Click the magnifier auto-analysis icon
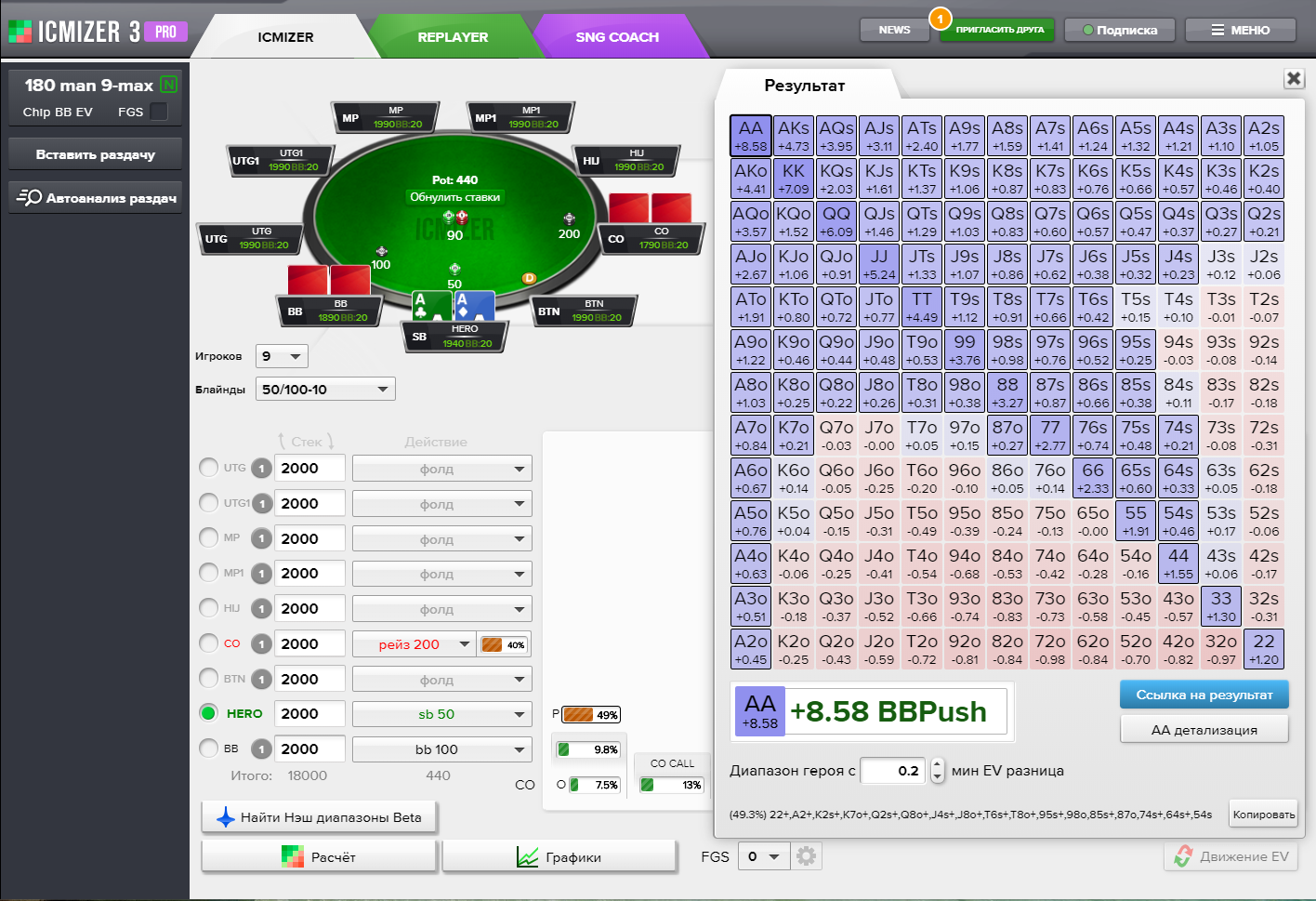Screen dimensions: 1316x901 tap(30, 197)
